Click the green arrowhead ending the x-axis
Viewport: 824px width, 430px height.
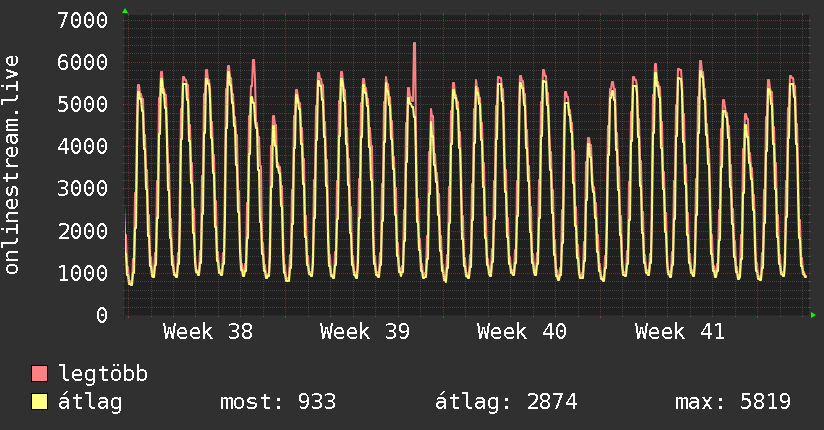click(813, 315)
